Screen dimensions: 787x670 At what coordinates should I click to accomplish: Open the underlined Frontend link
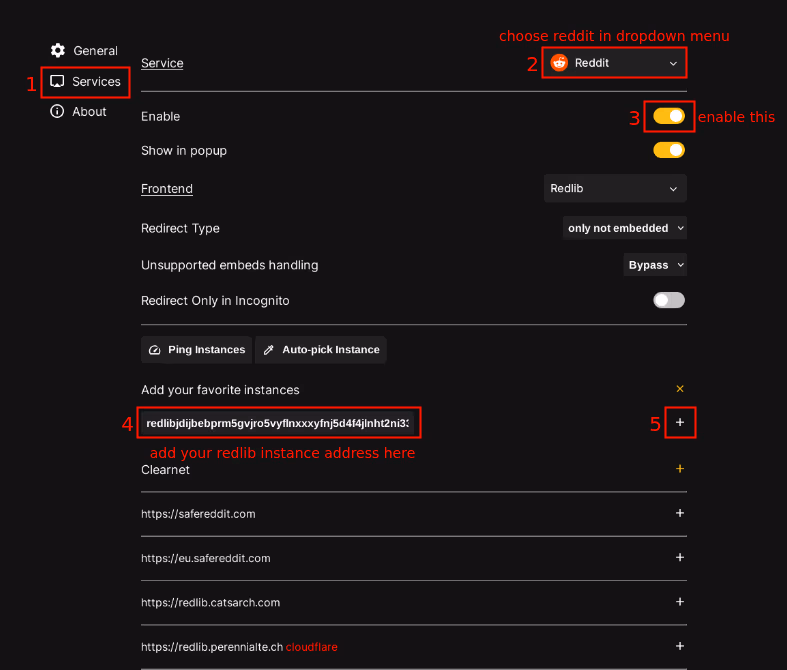click(167, 188)
